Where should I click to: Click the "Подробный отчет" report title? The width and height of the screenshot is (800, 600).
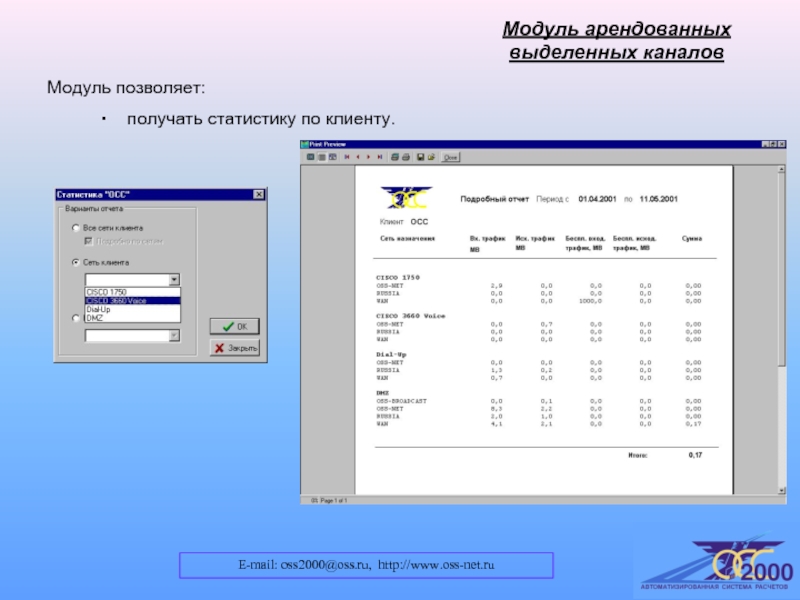click(x=494, y=199)
